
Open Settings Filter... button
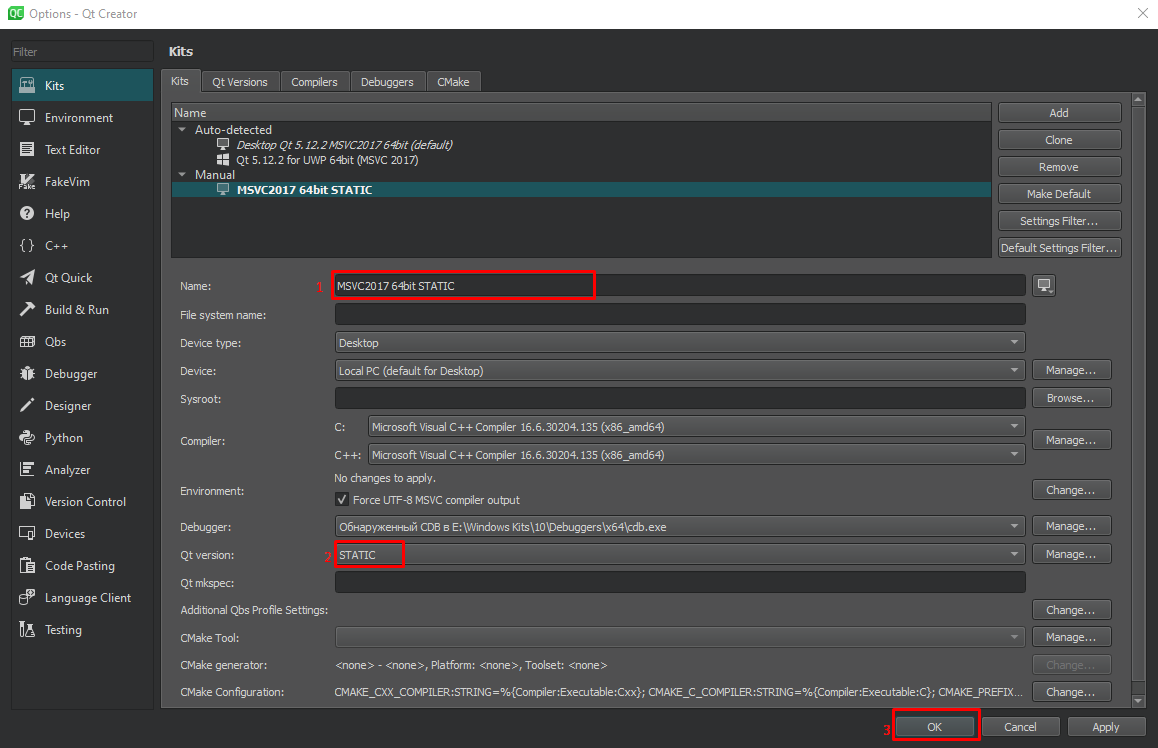pyautogui.click(x=1059, y=221)
